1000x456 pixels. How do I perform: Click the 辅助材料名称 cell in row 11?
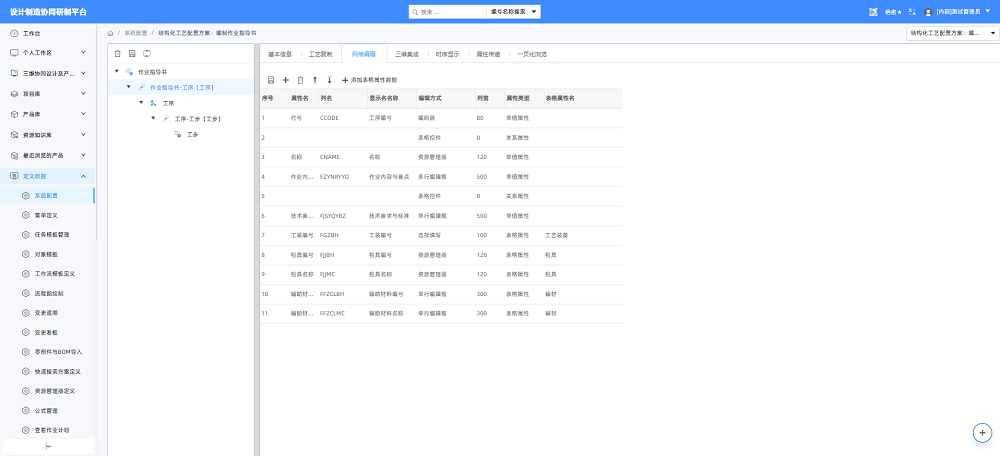tap(386, 314)
